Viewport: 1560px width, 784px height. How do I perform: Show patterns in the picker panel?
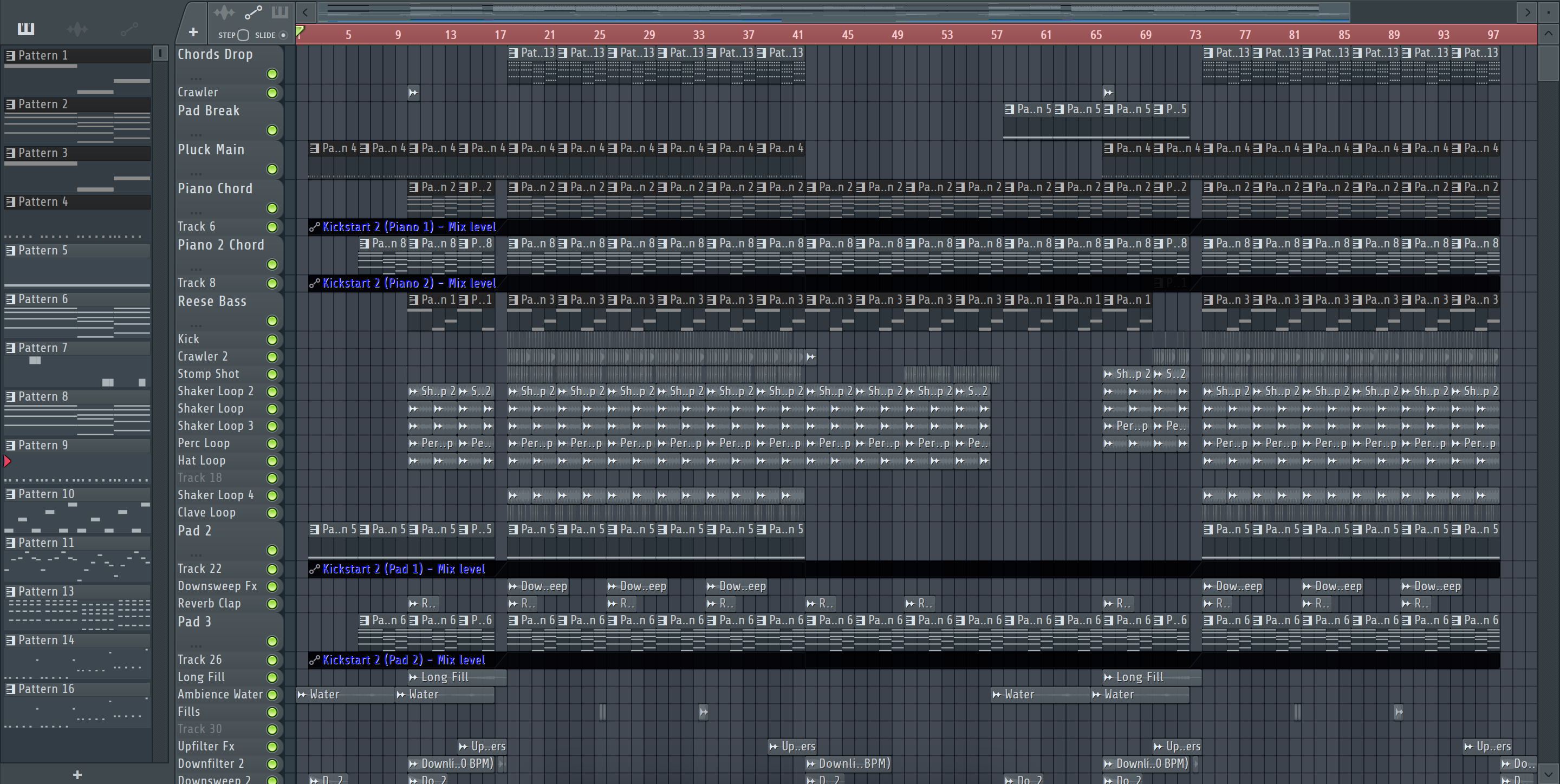[x=26, y=29]
